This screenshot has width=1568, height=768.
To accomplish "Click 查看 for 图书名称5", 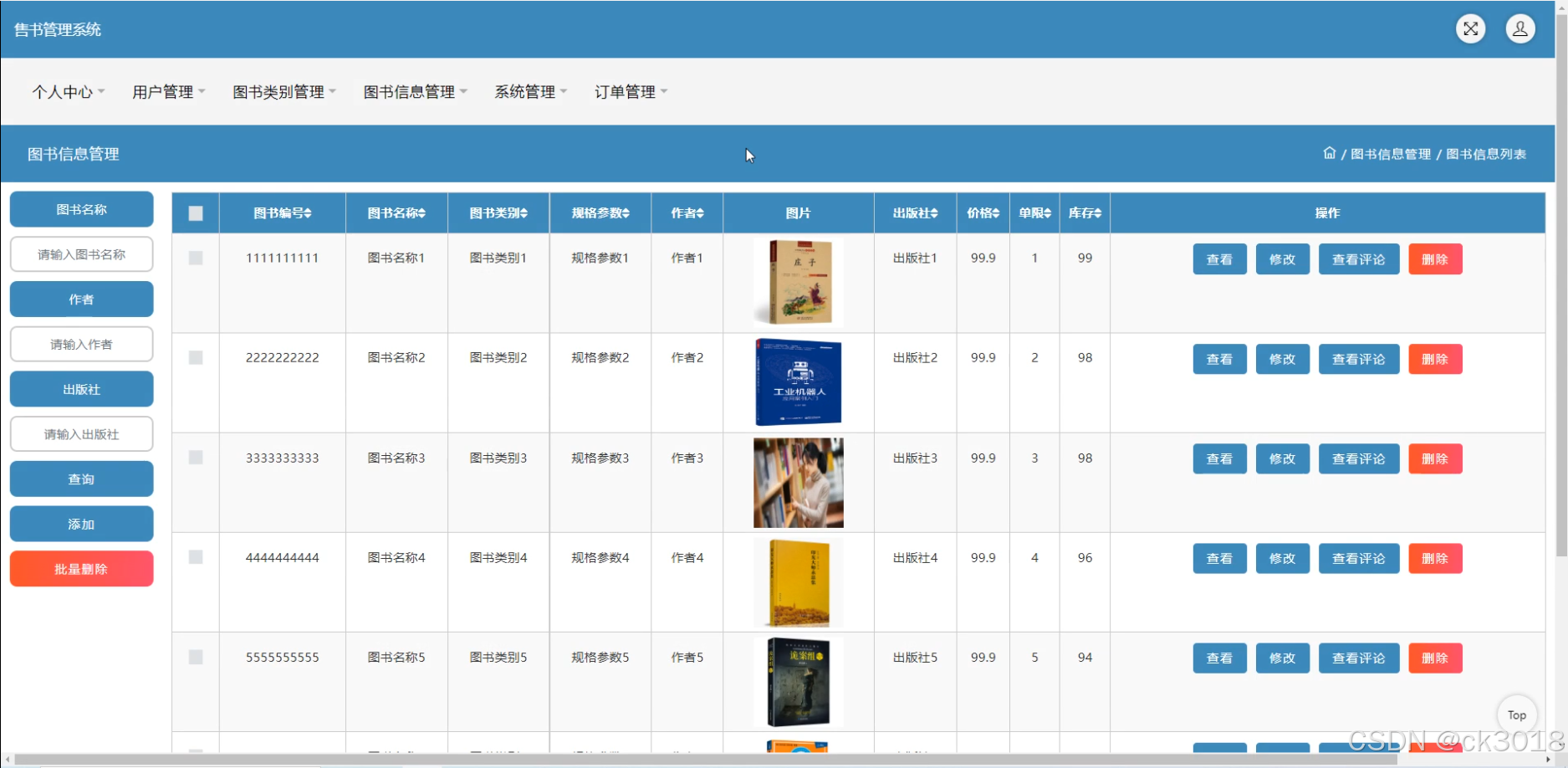I will point(1219,658).
